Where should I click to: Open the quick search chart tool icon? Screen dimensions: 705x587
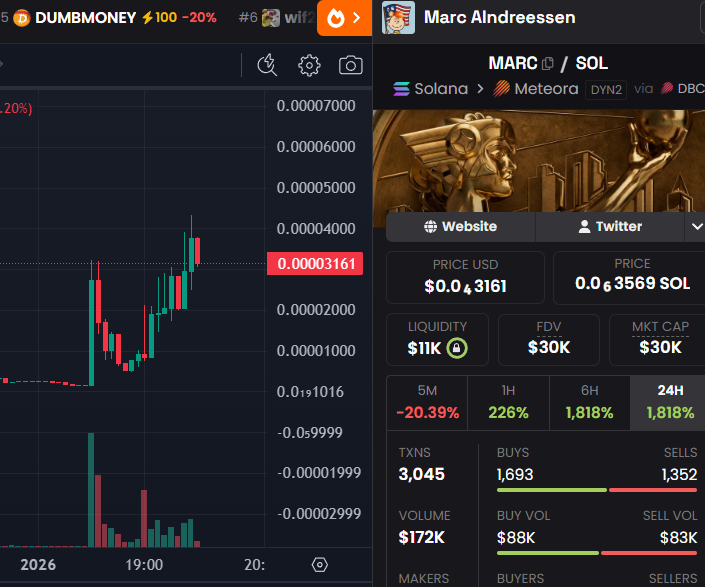pos(267,65)
